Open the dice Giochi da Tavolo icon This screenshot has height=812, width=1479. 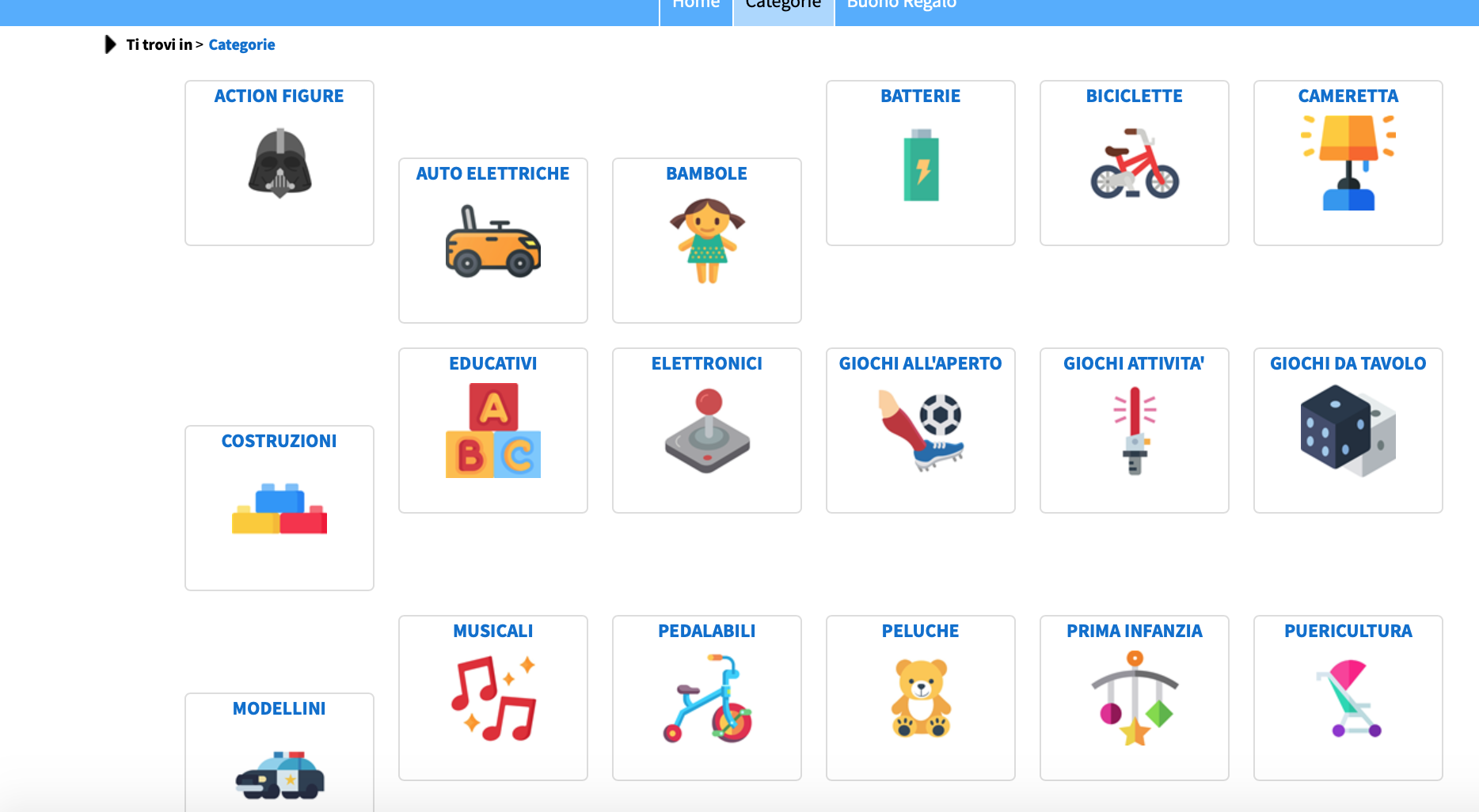[x=1348, y=431]
